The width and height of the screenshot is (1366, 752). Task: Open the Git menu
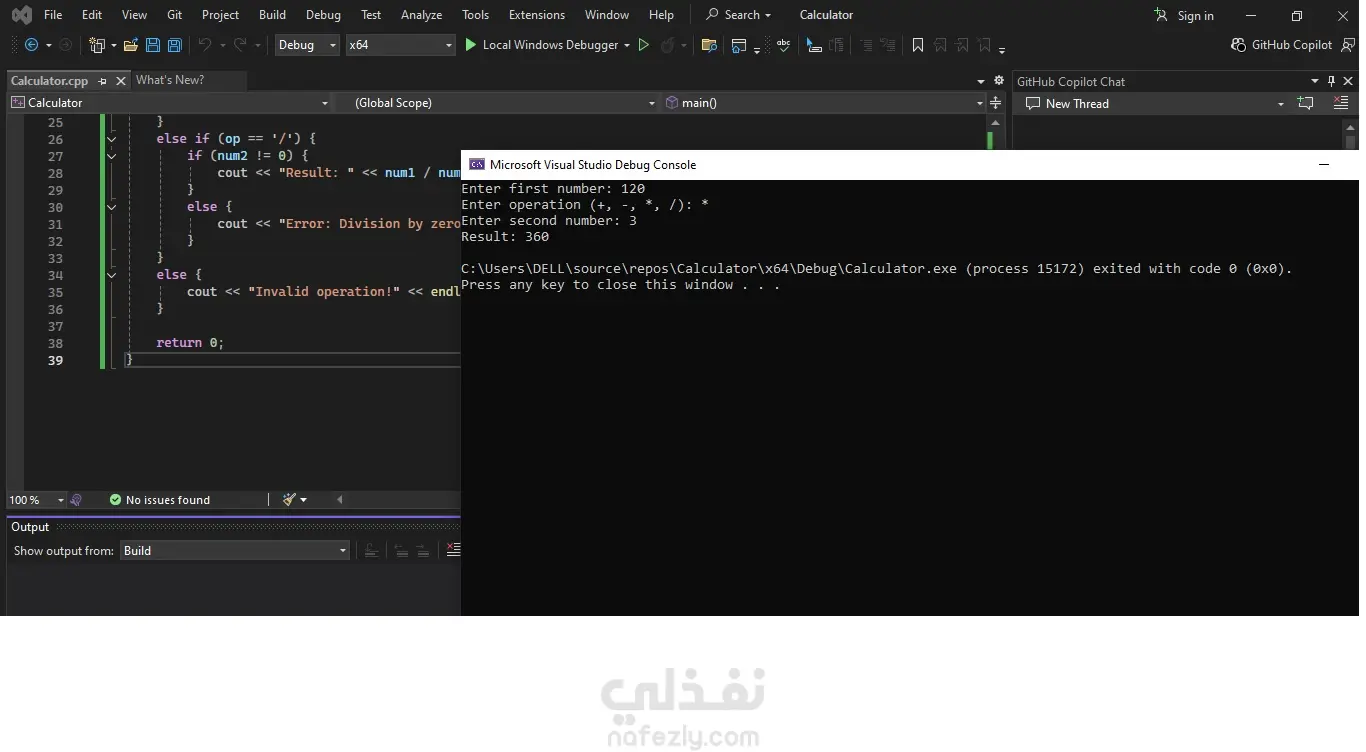[174, 15]
